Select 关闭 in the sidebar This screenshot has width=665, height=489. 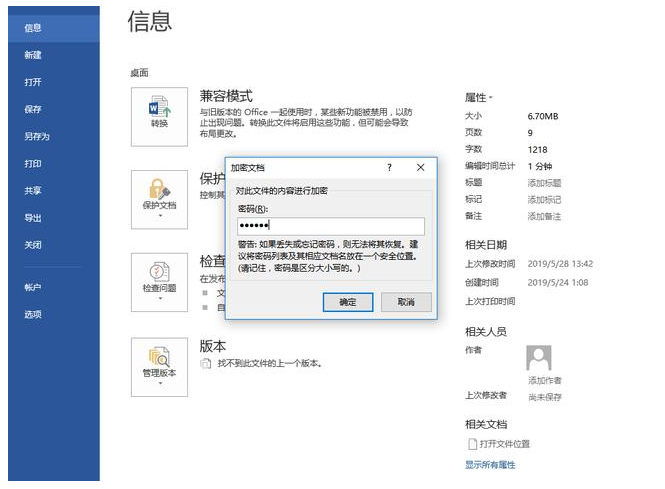tap(54, 245)
